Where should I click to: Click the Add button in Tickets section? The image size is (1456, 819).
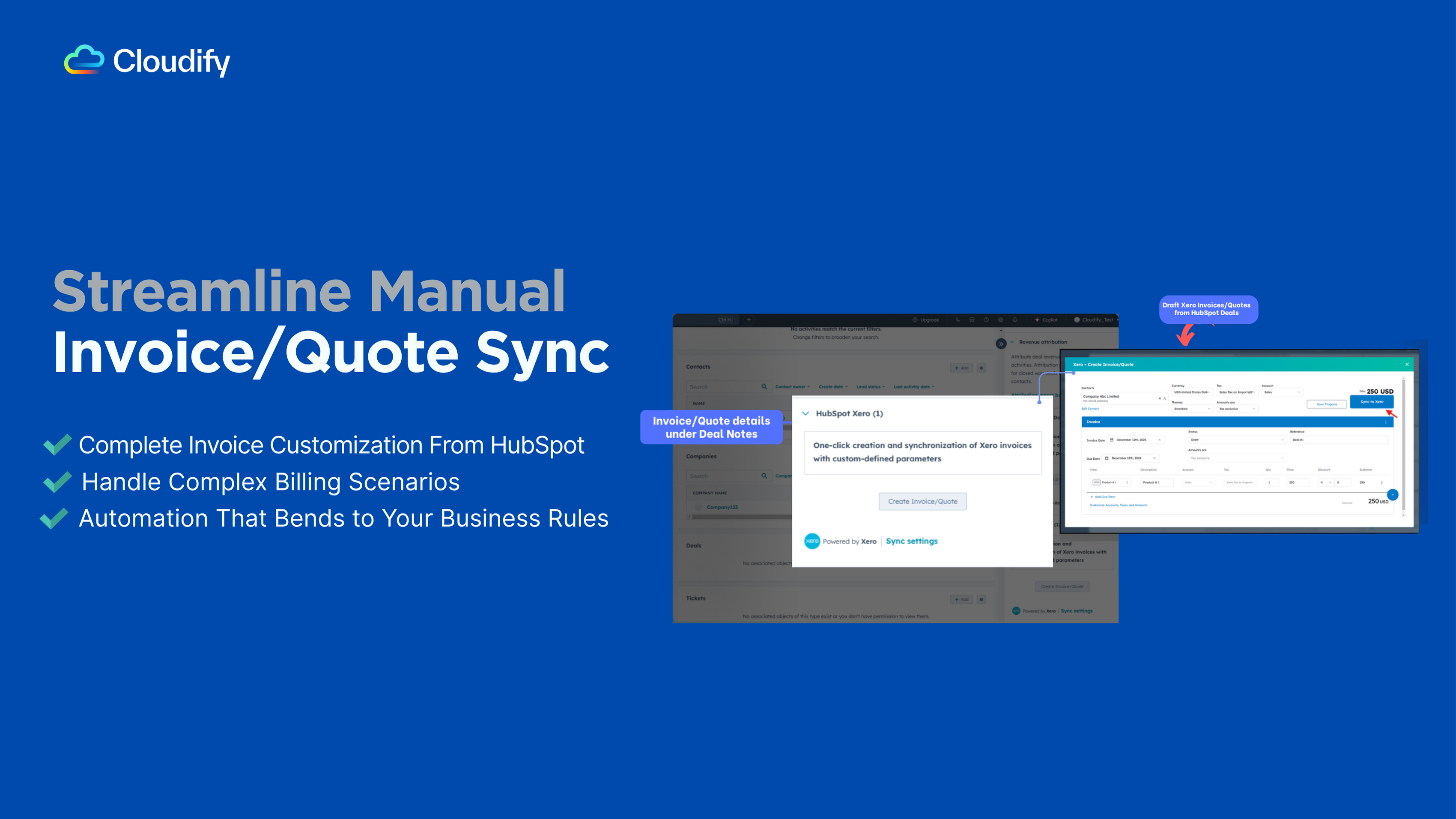(x=961, y=599)
